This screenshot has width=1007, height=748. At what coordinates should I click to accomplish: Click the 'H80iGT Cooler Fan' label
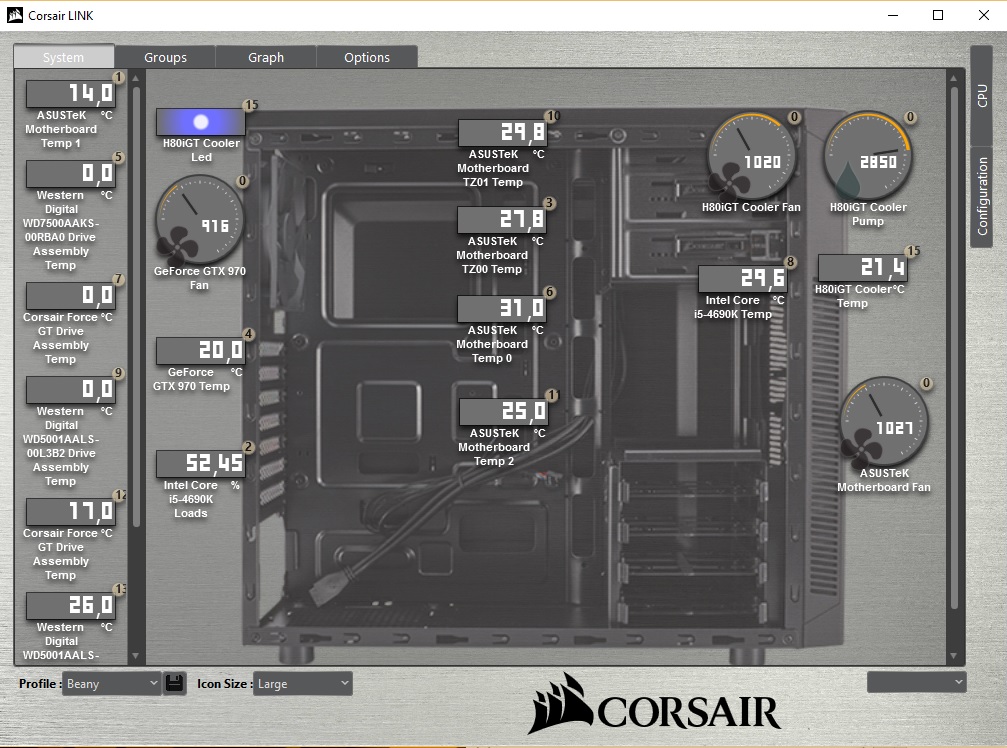[x=751, y=207]
